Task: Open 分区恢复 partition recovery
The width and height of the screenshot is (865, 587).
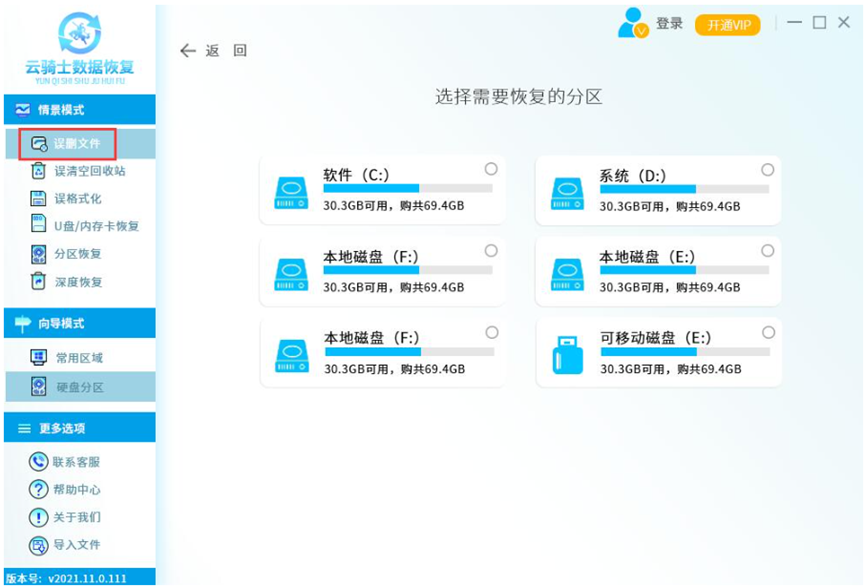Action: [77, 254]
